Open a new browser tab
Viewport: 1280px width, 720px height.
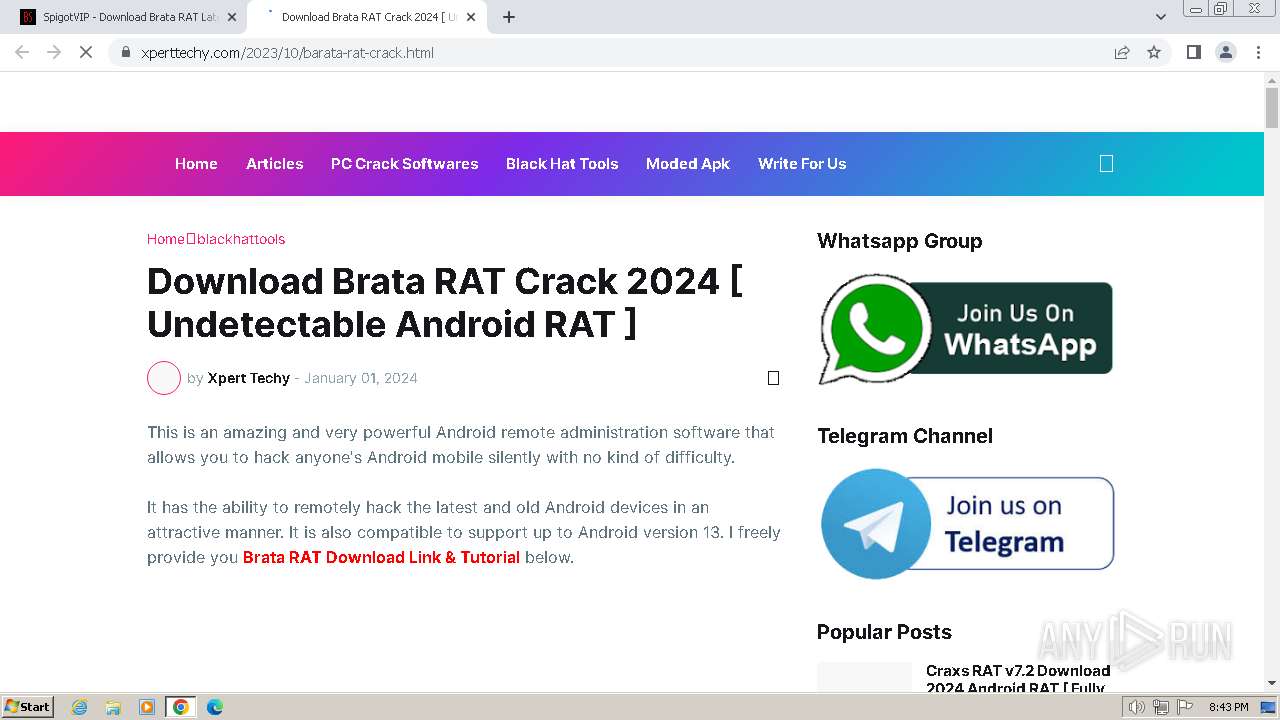click(x=509, y=17)
